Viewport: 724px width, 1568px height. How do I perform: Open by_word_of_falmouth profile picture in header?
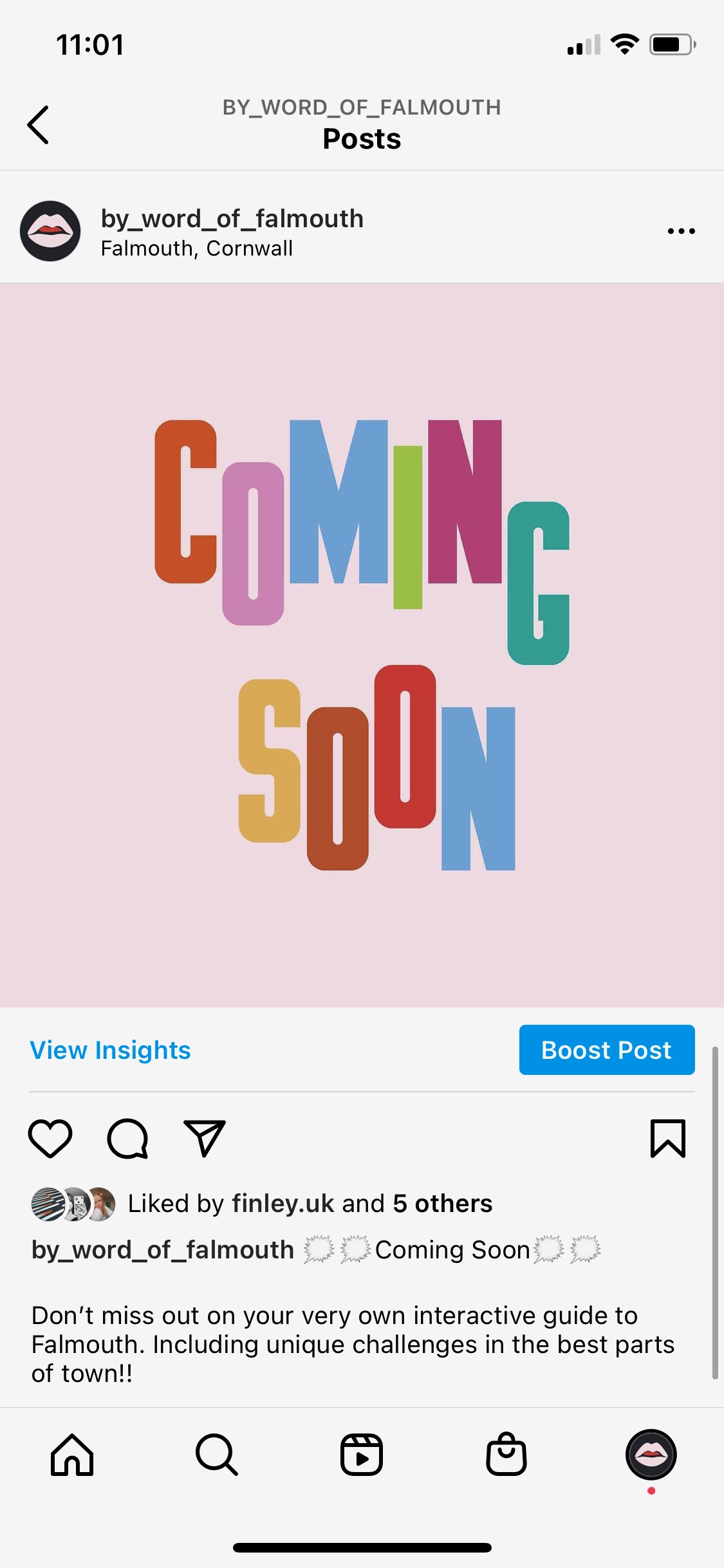click(x=50, y=231)
